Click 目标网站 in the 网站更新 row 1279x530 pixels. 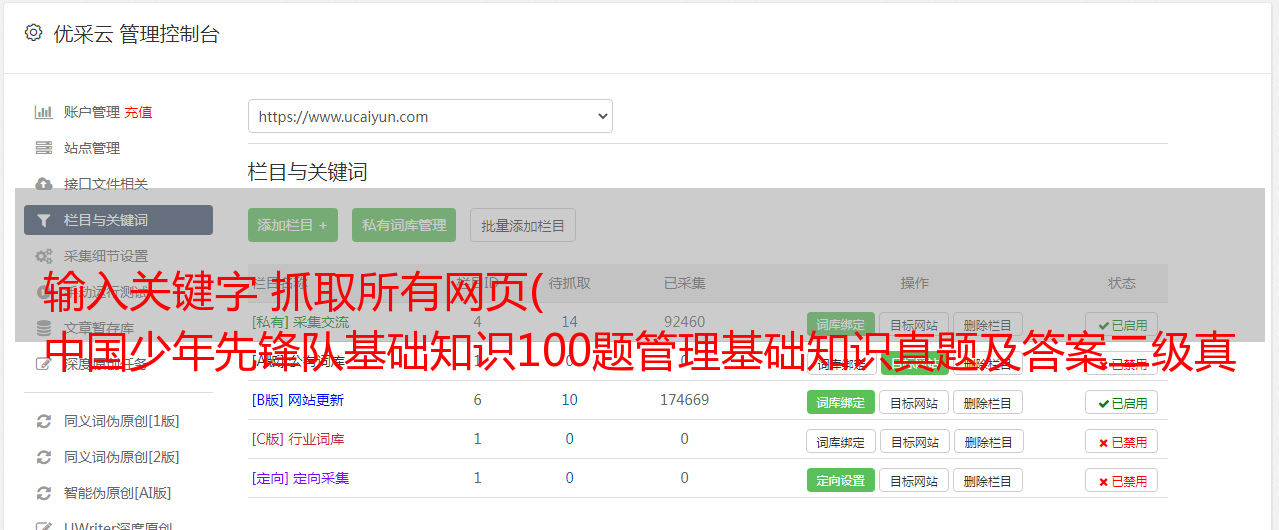tap(914, 402)
